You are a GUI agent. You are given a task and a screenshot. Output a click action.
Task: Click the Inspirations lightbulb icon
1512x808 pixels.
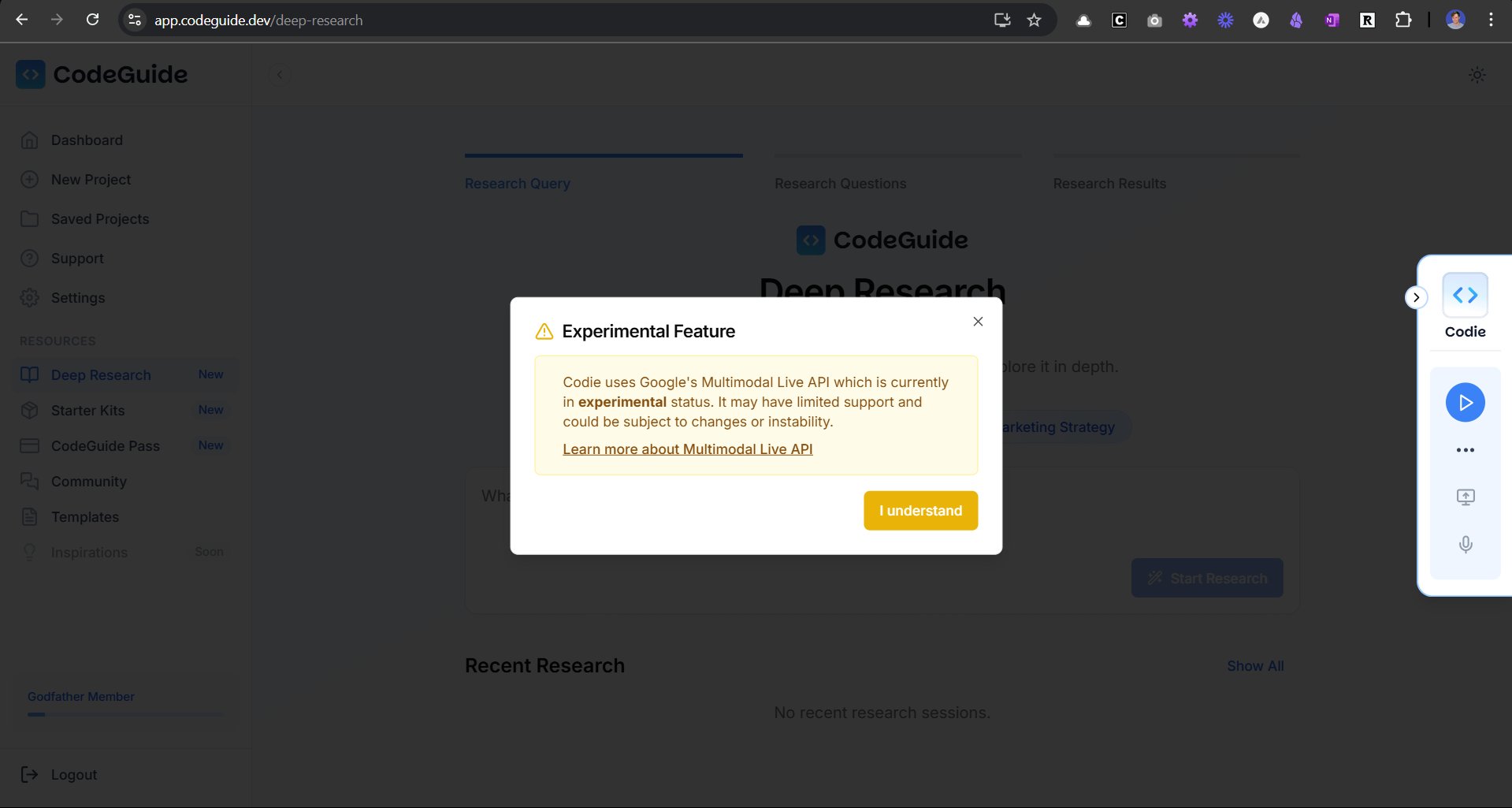[30, 553]
